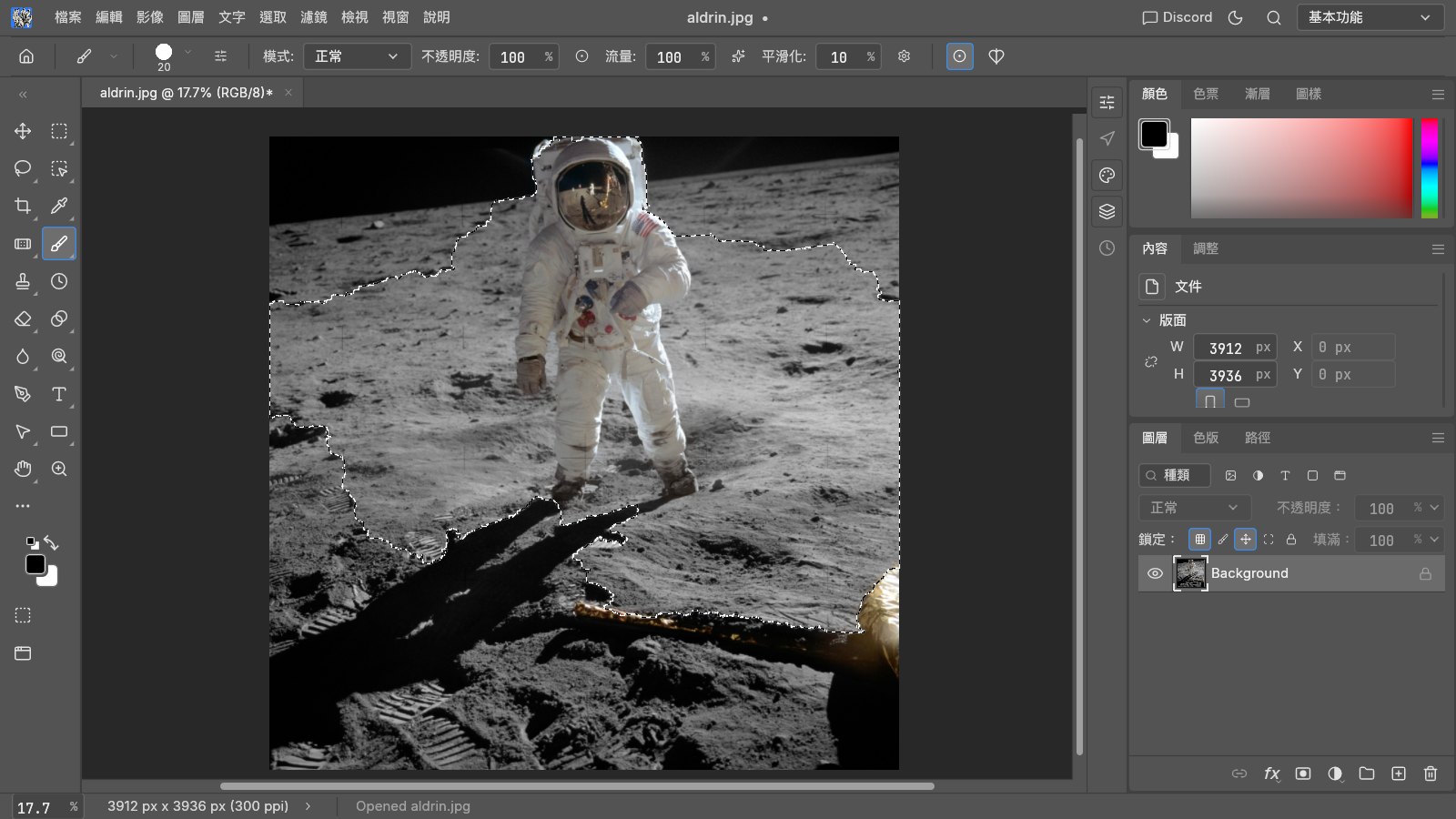Create a new layer with plus icon
Image resolution: width=1456 pixels, height=819 pixels.
[1399, 773]
